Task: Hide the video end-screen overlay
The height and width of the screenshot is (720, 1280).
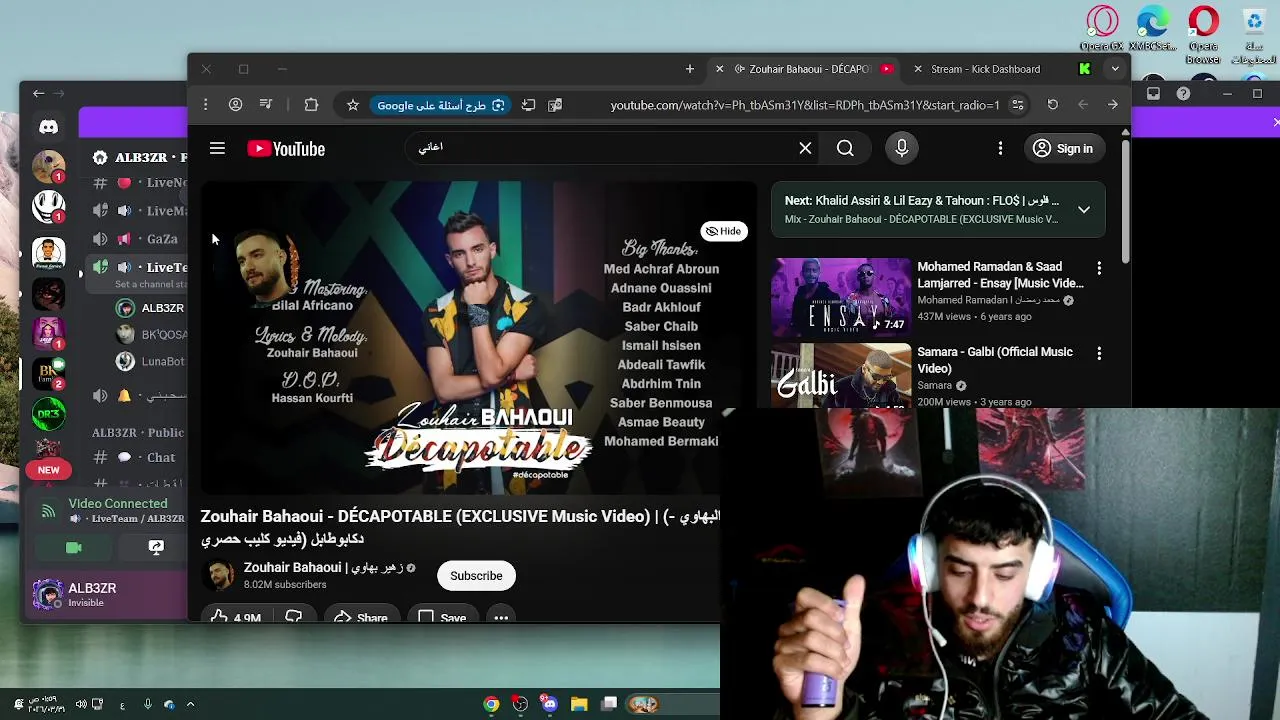Action: point(723,231)
